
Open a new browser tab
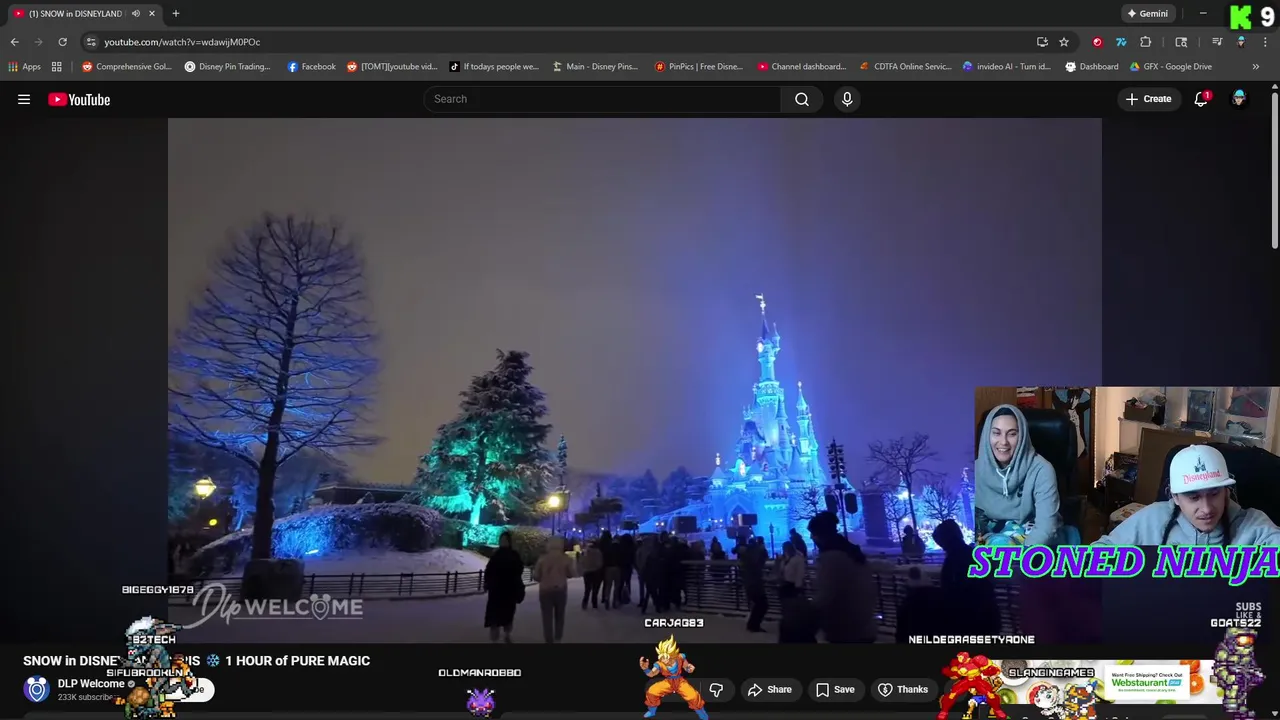click(176, 13)
